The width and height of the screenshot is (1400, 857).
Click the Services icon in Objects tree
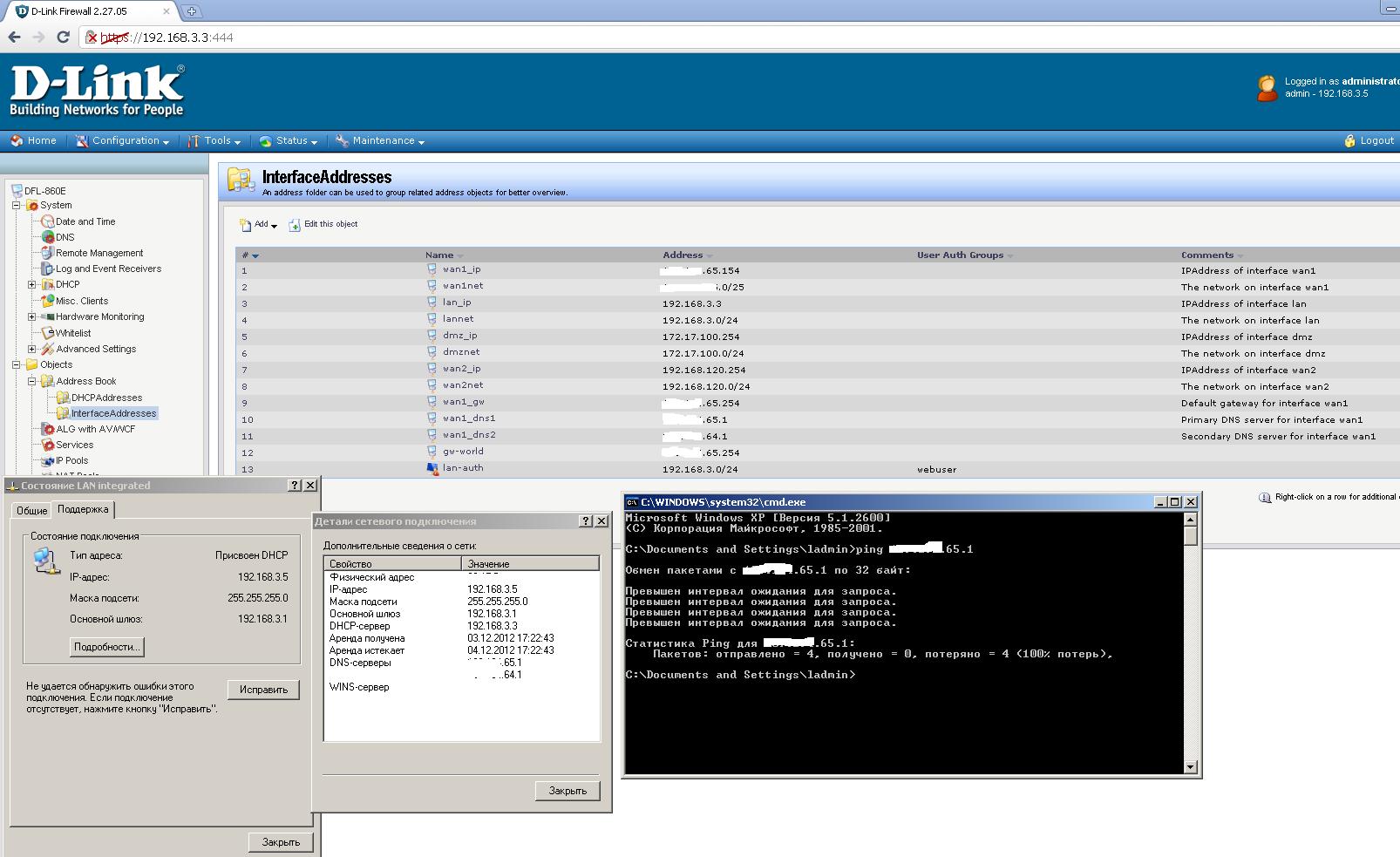click(48, 445)
